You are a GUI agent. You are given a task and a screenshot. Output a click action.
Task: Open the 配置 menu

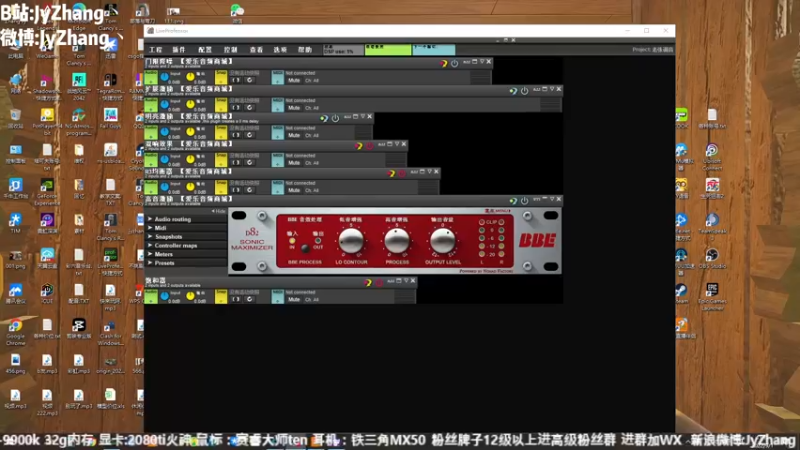(x=205, y=50)
